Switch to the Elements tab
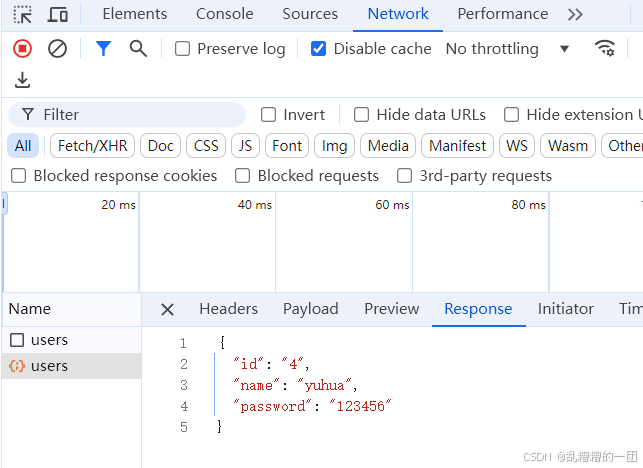 (135, 14)
